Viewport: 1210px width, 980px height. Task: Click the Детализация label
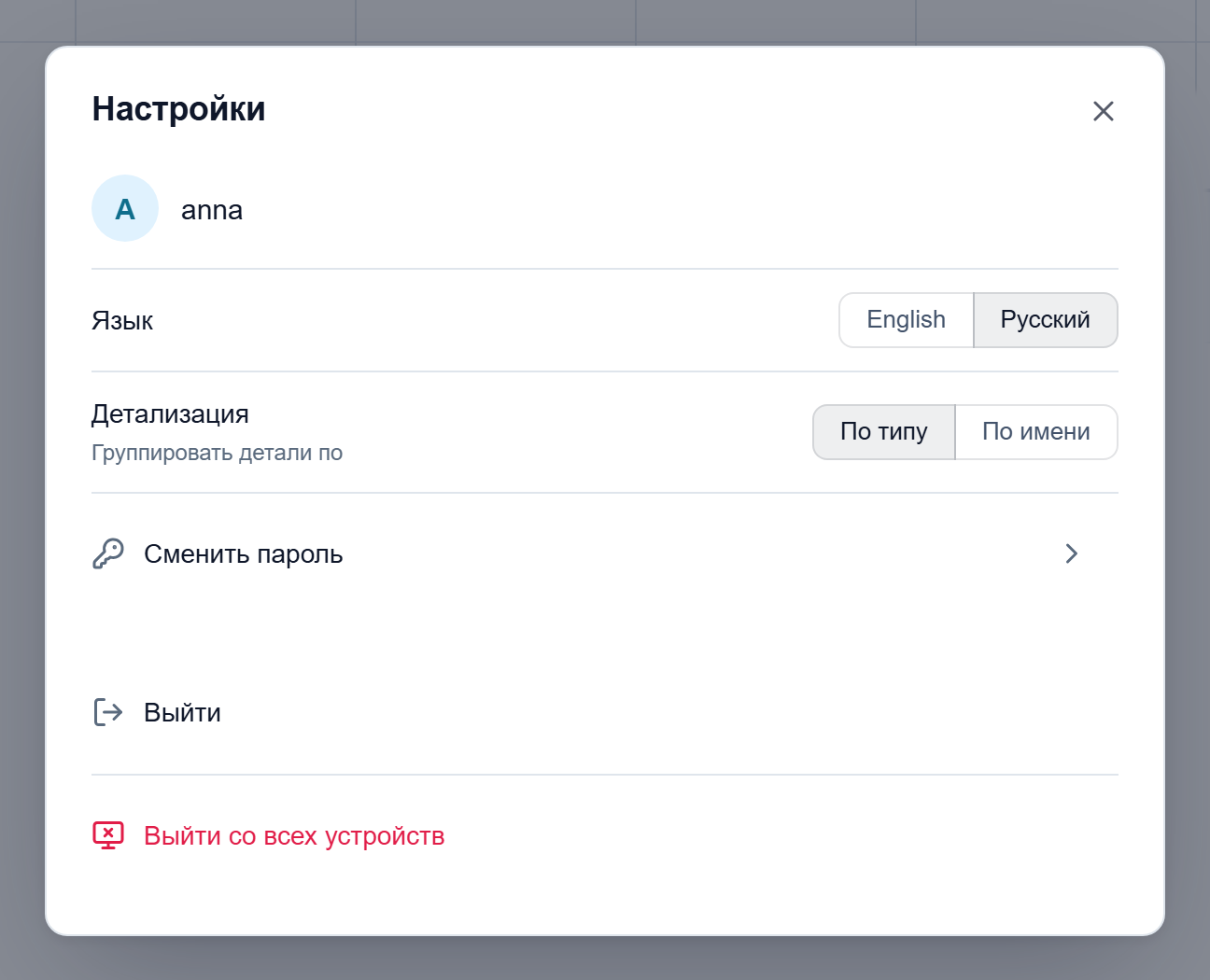[x=171, y=414]
